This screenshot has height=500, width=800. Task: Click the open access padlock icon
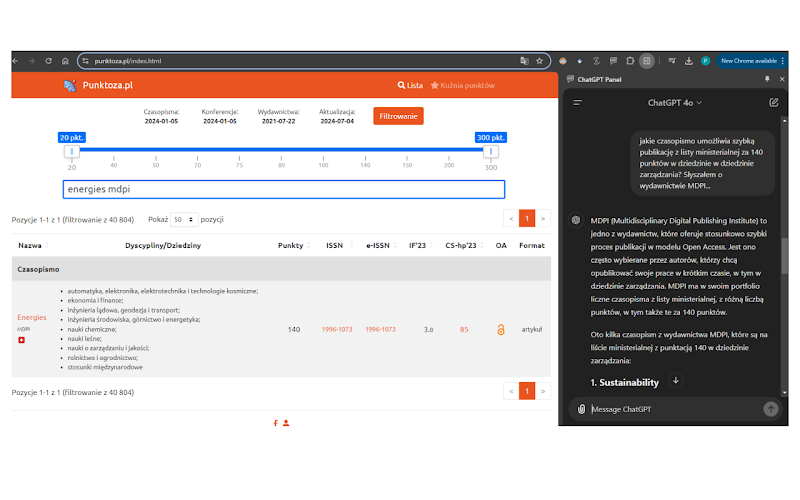[x=501, y=330]
